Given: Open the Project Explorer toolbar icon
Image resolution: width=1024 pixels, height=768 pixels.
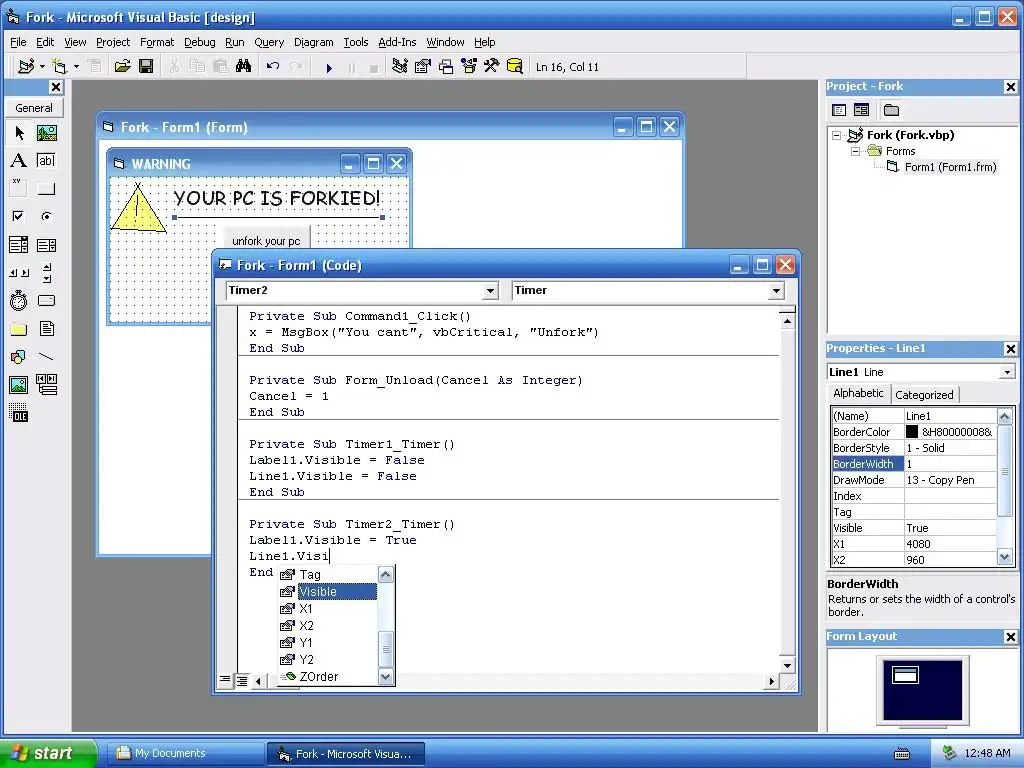Looking at the screenshot, I should [400, 66].
